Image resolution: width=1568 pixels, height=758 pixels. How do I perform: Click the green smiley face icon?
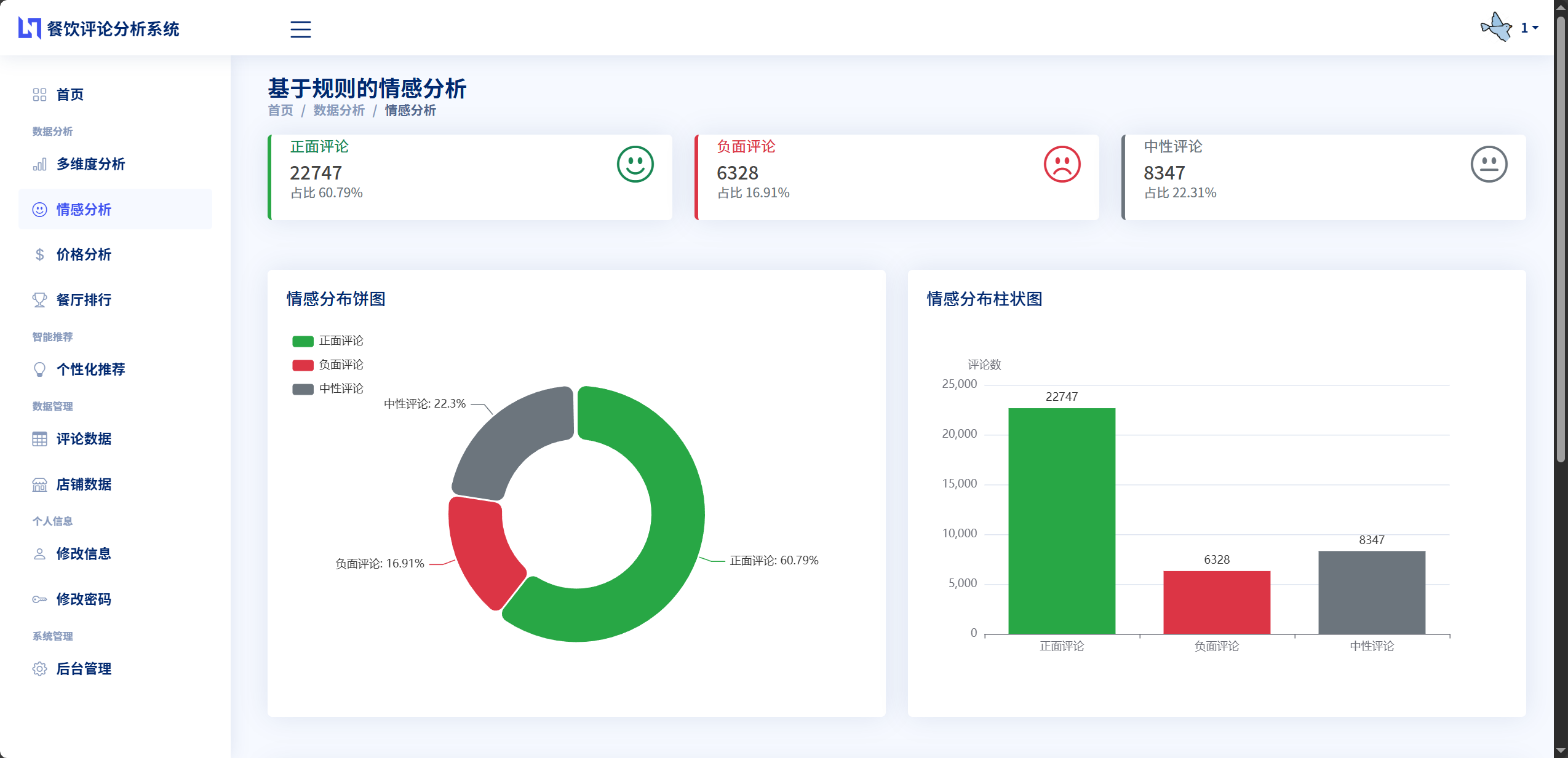tap(635, 164)
